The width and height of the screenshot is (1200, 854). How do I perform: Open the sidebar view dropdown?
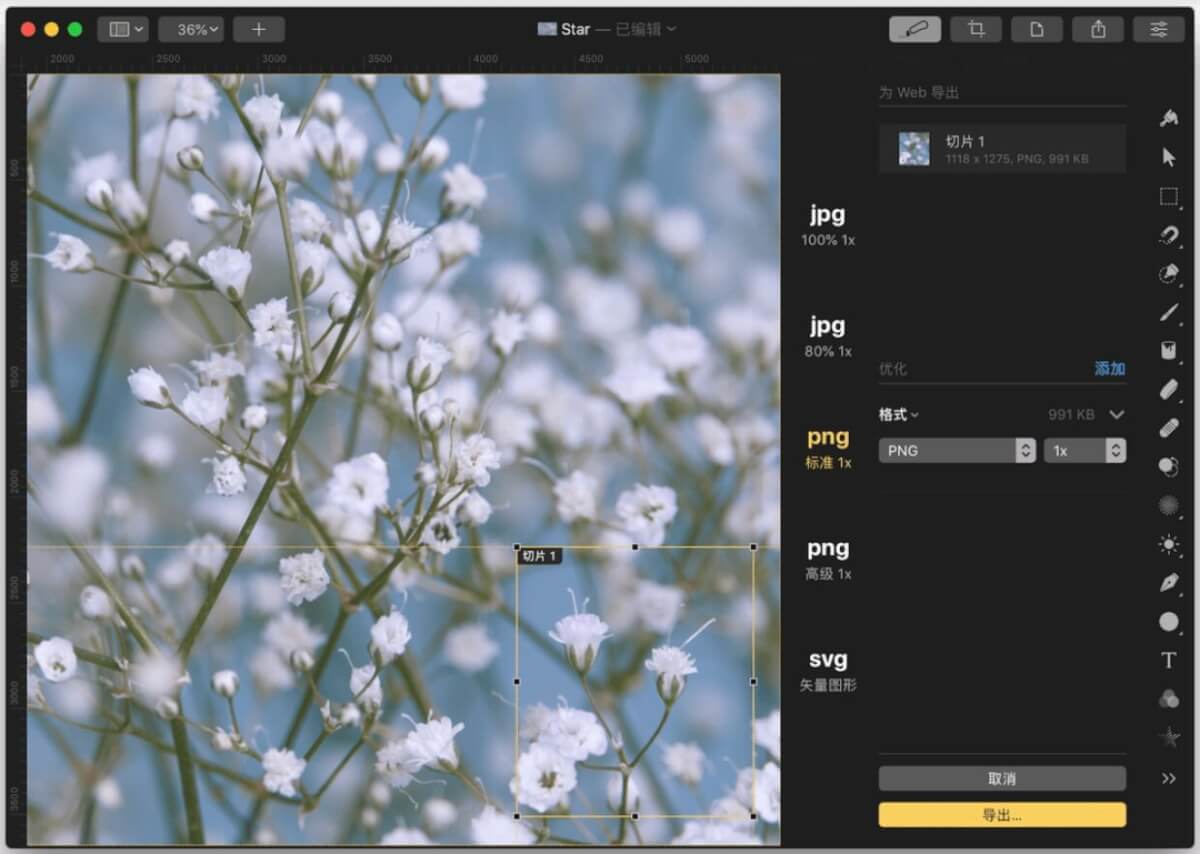(x=123, y=29)
